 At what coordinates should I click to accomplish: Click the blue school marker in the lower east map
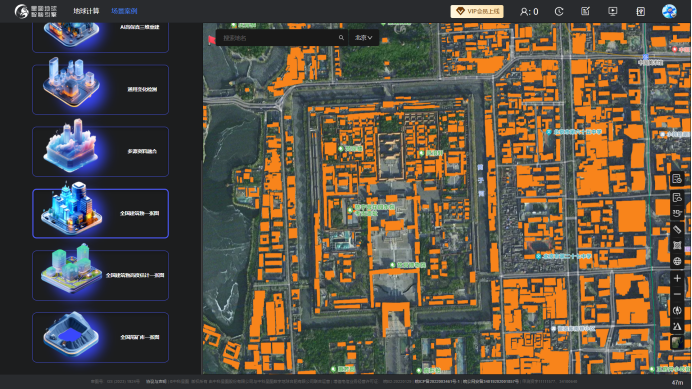(x=563, y=256)
